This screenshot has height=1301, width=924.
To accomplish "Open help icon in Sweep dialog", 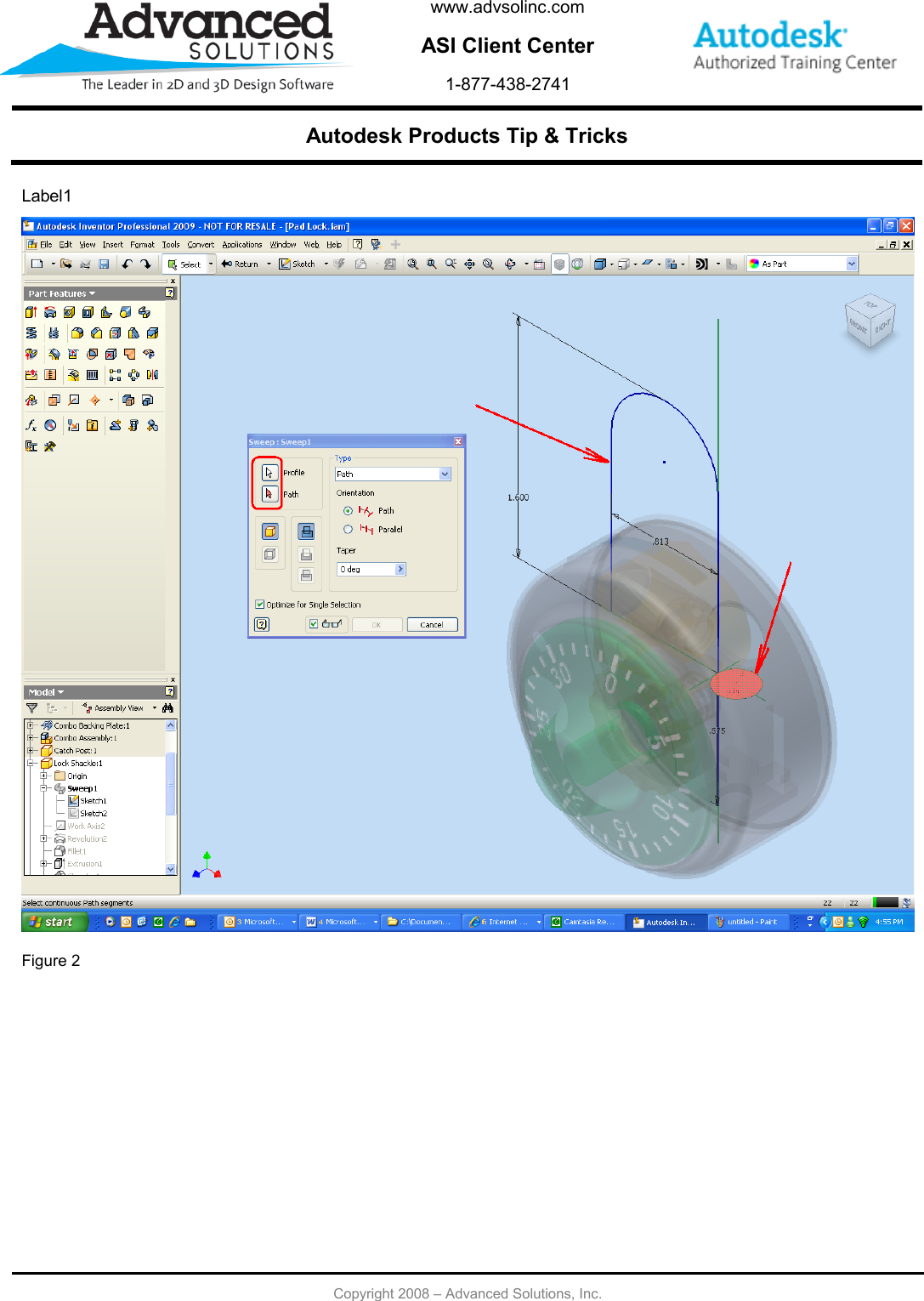I will (262, 624).
